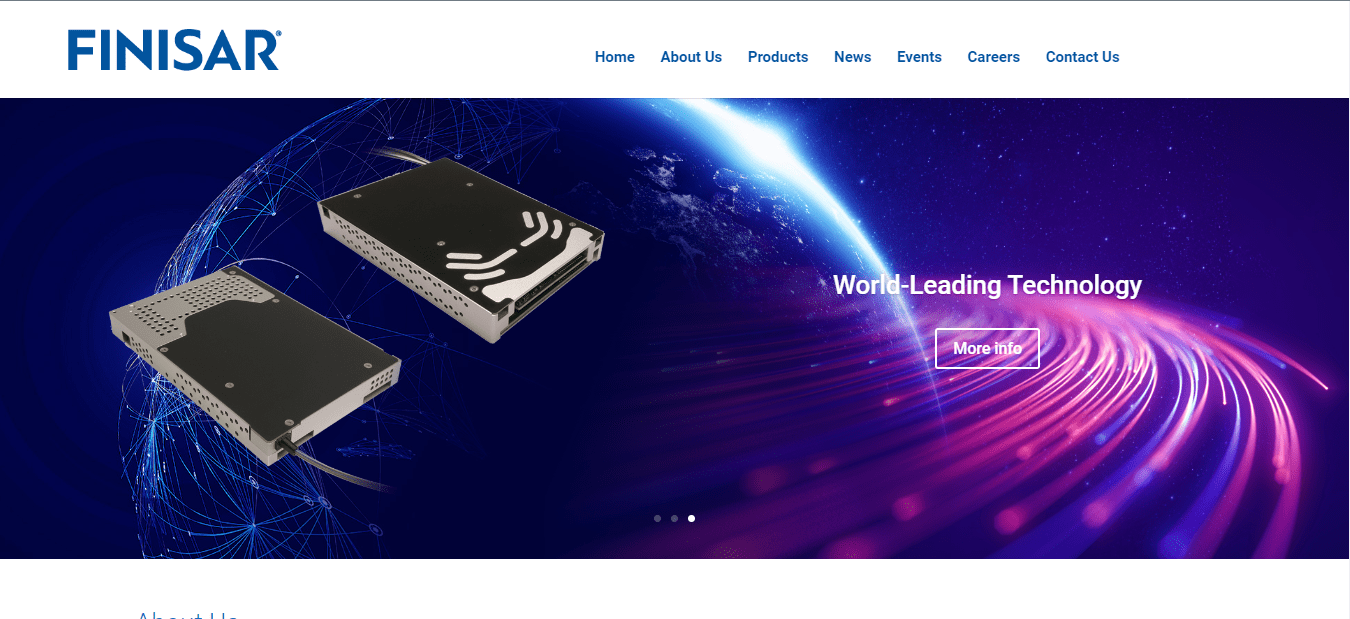Click the FINISAR logo
Viewport: 1350px width, 619px height.
click(x=172, y=51)
